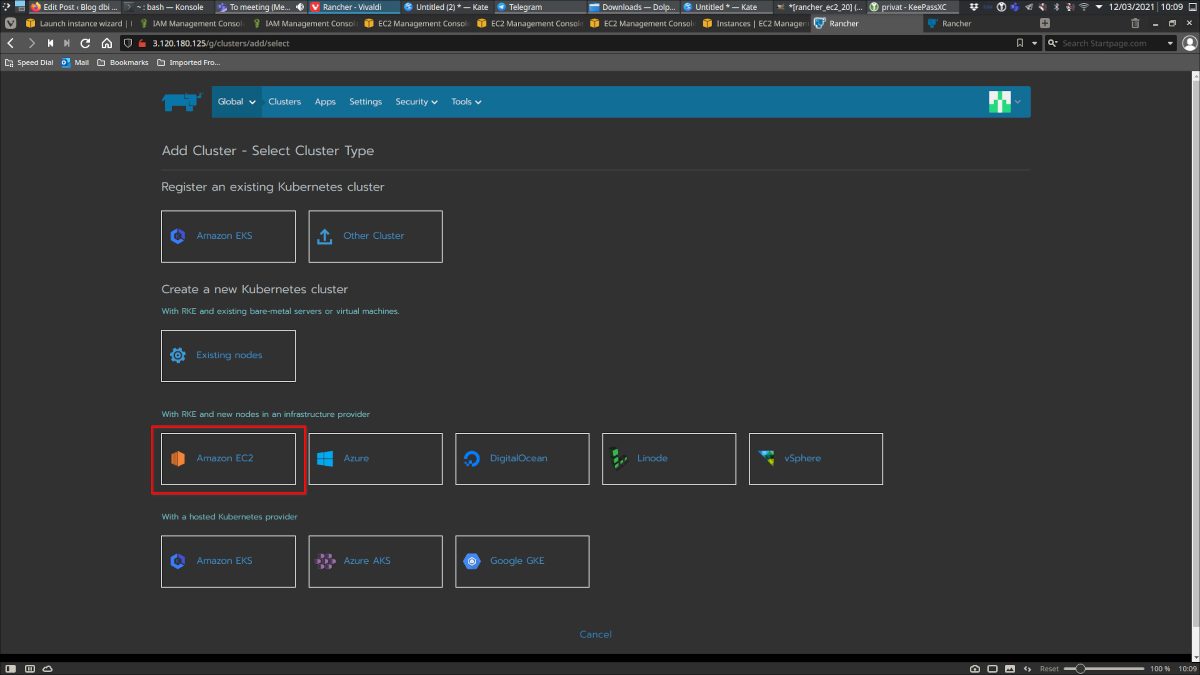Click the Existing nodes gear icon
Image resolution: width=1200 pixels, height=675 pixels.
[178, 355]
